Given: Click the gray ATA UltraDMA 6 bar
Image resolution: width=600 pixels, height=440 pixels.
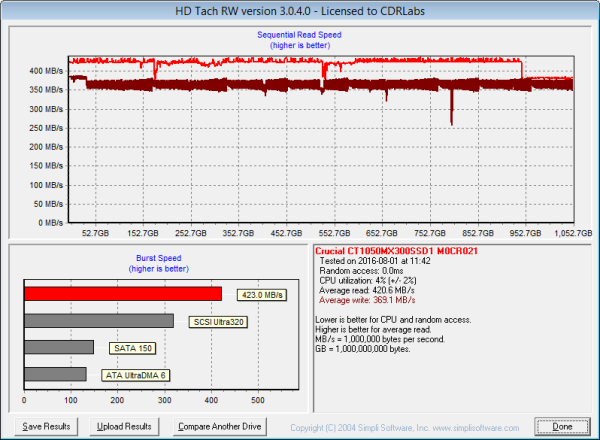Looking at the screenshot, I should 55,374.
